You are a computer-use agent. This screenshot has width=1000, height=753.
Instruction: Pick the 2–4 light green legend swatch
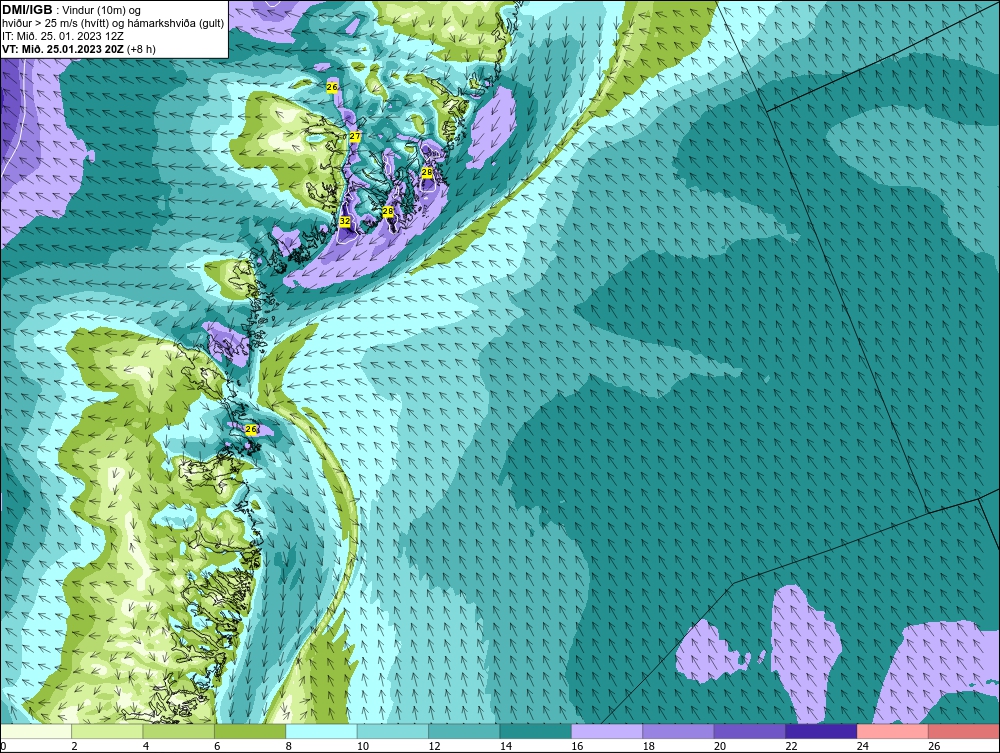pos(107,731)
